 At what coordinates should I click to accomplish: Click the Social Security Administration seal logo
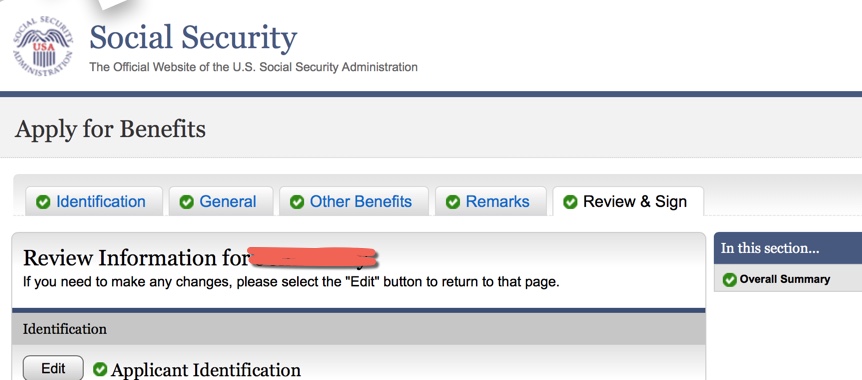pyautogui.click(x=43, y=47)
